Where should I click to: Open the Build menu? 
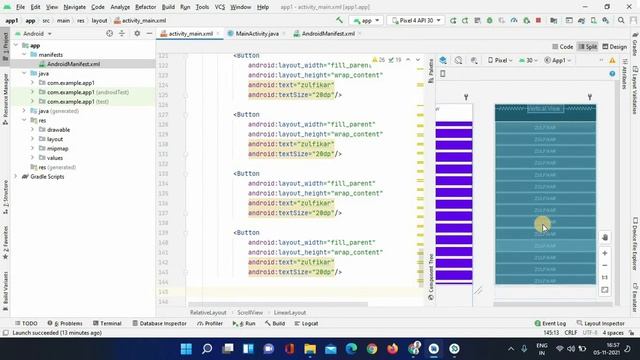(x=168, y=7)
